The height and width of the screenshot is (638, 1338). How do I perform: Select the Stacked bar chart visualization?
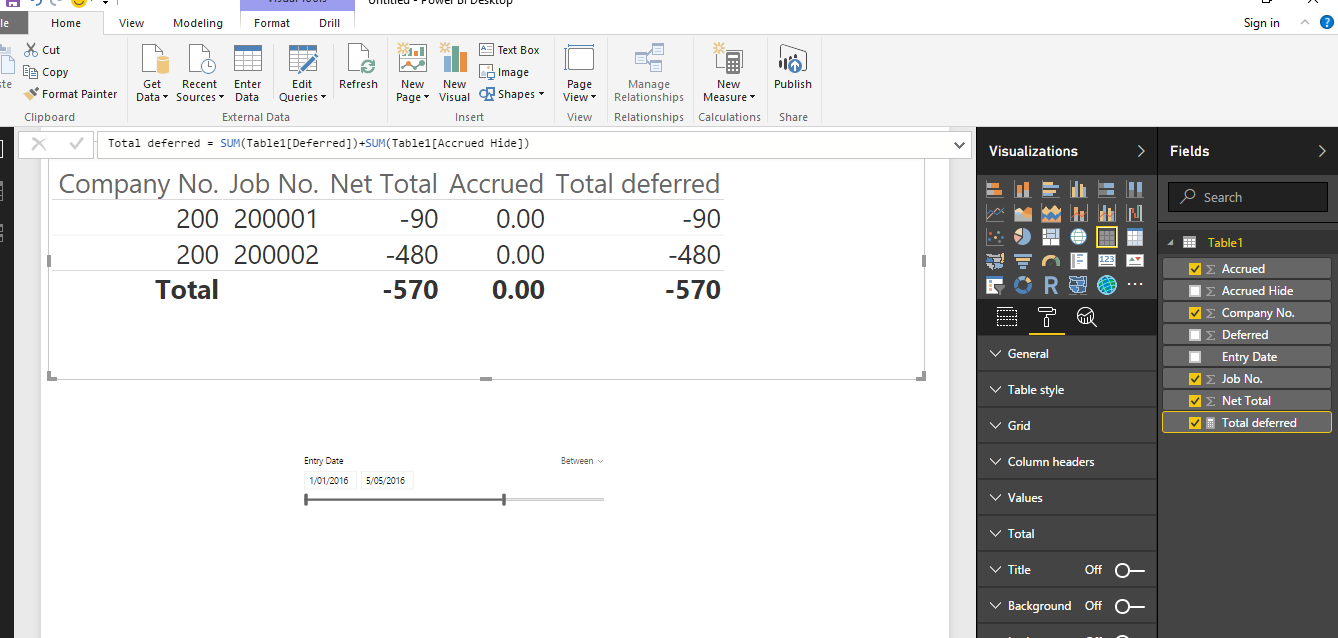995,189
